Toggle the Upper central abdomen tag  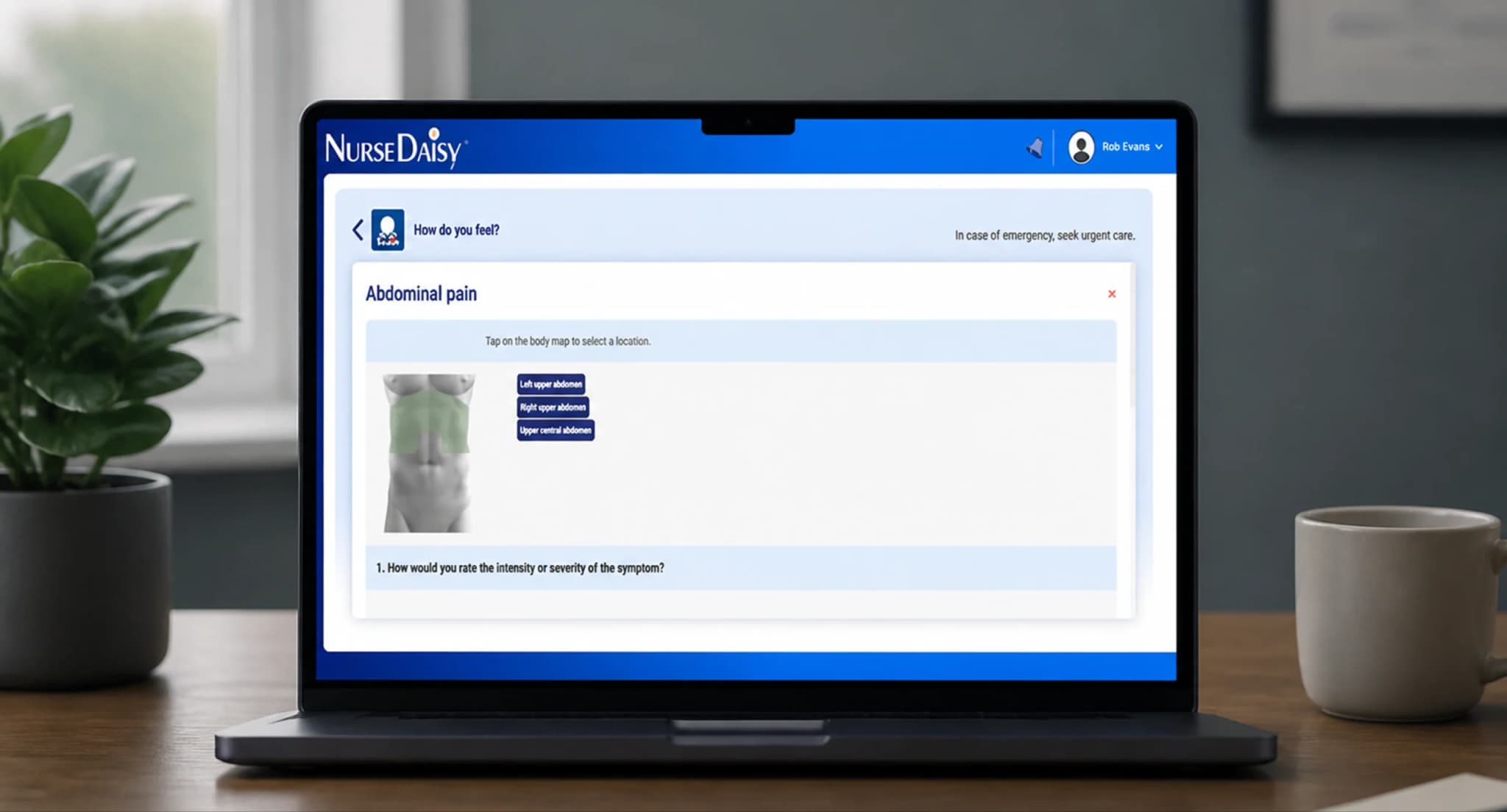point(556,430)
